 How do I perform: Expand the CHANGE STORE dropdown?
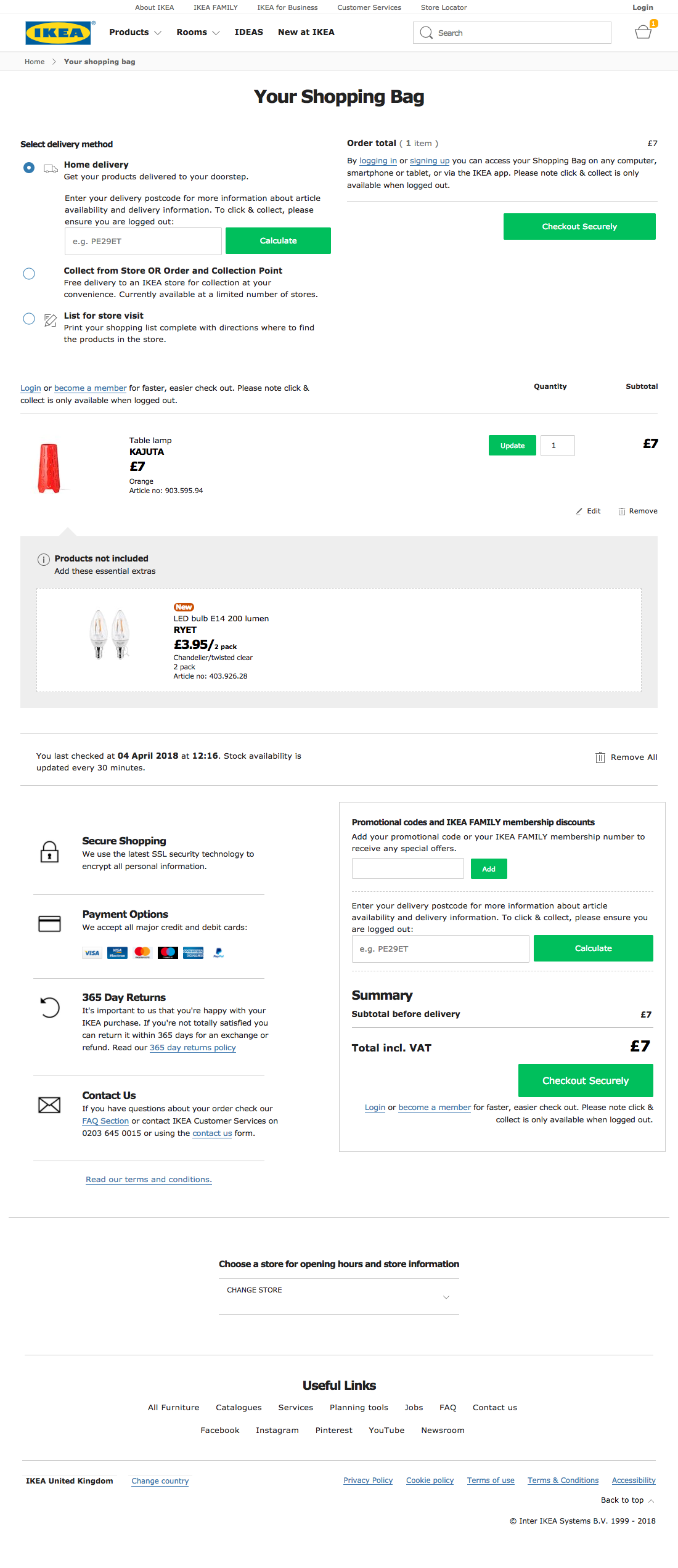pyautogui.click(x=338, y=1290)
